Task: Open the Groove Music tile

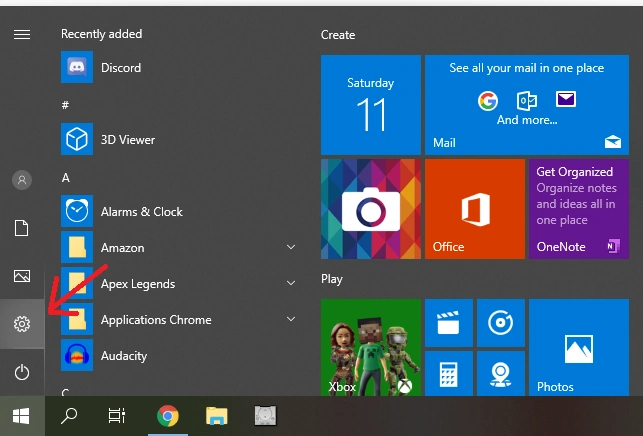Action: [501, 323]
